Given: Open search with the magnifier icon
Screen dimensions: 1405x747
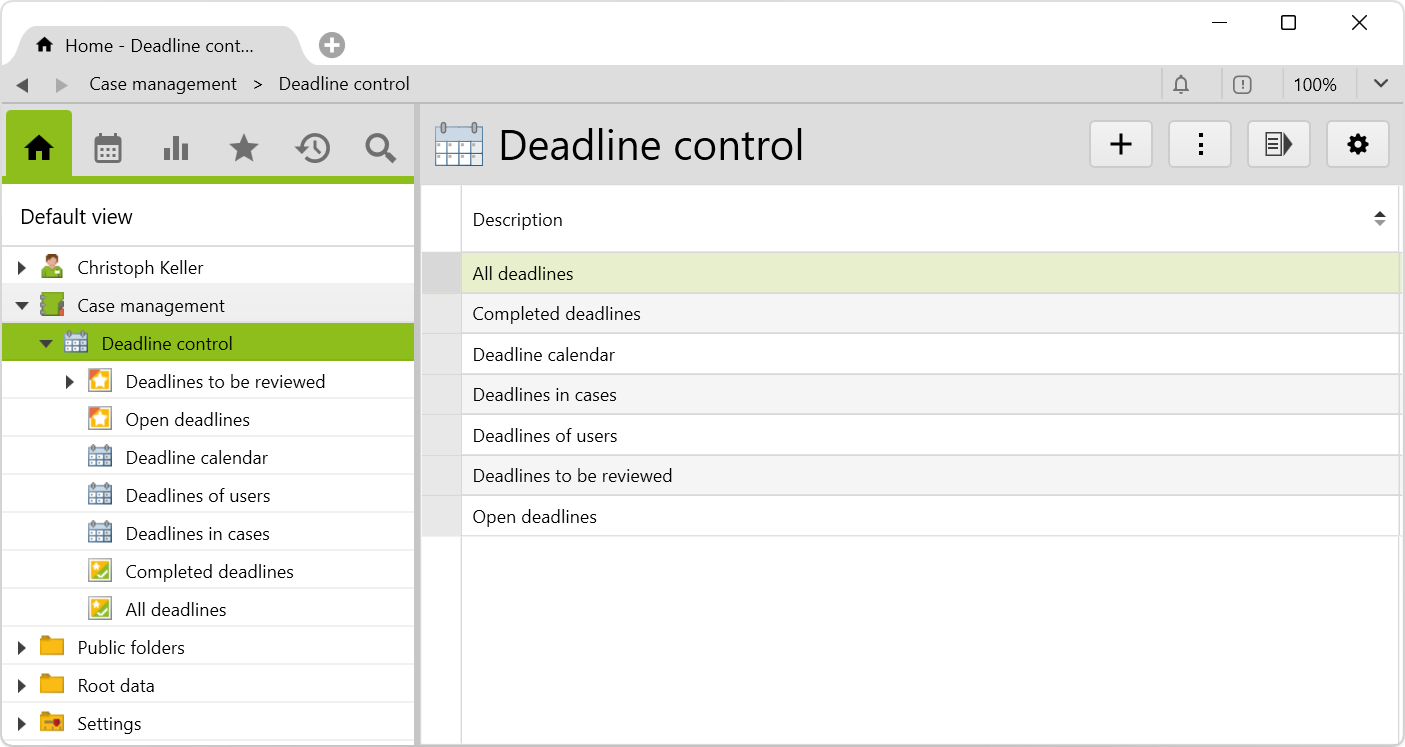Looking at the screenshot, I should pos(380,148).
